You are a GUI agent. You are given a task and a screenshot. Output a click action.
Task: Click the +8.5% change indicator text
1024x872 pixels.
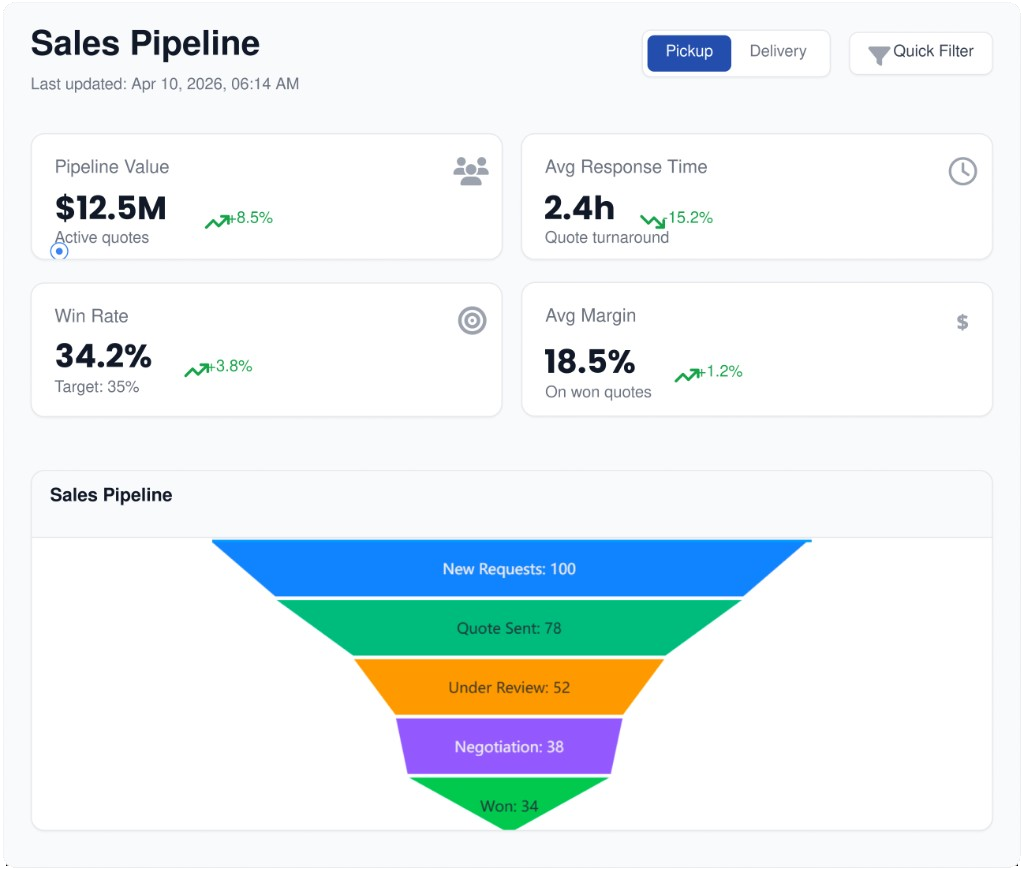pyautogui.click(x=251, y=218)
